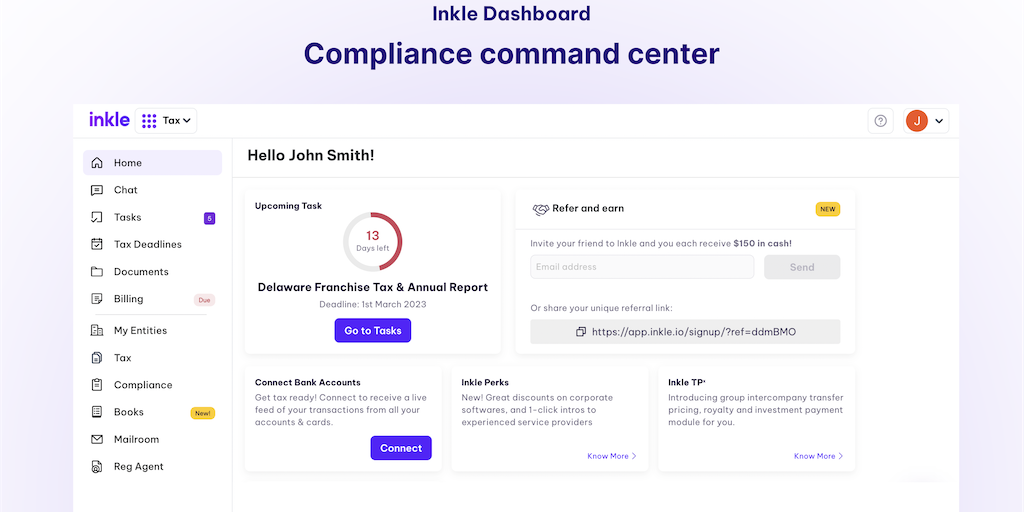
Task: Click the My Entities building icon
Action: pos(97,331)
